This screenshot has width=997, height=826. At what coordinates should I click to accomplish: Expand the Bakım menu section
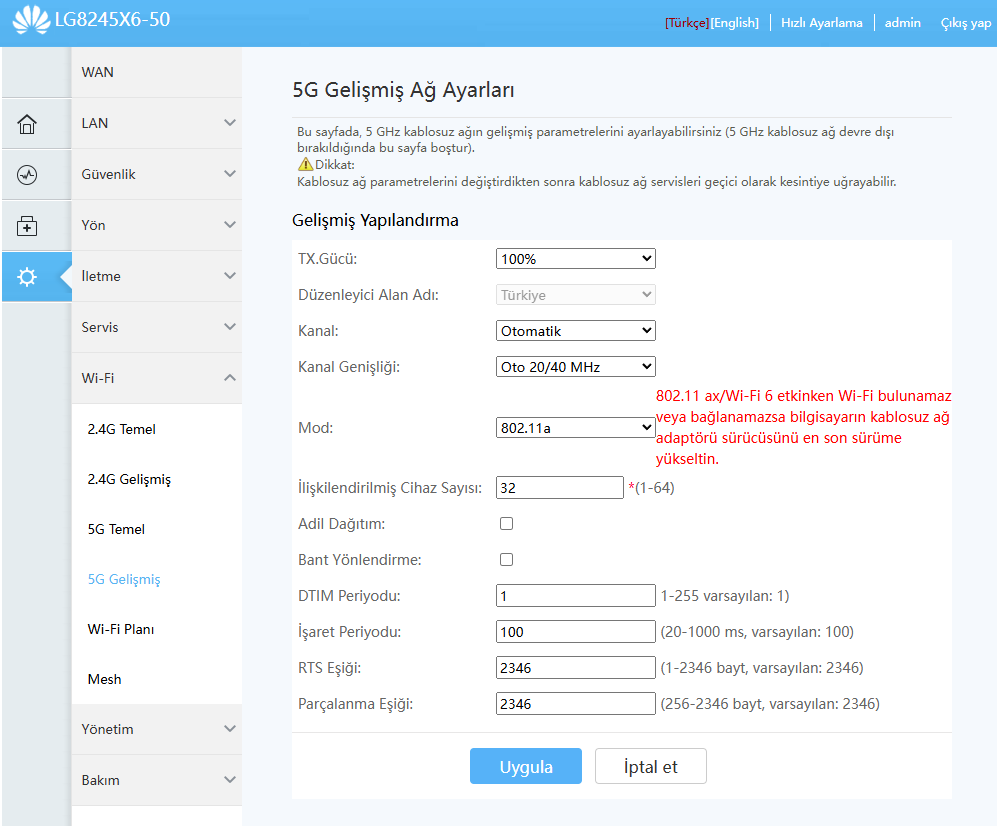[x=157, y=780]
